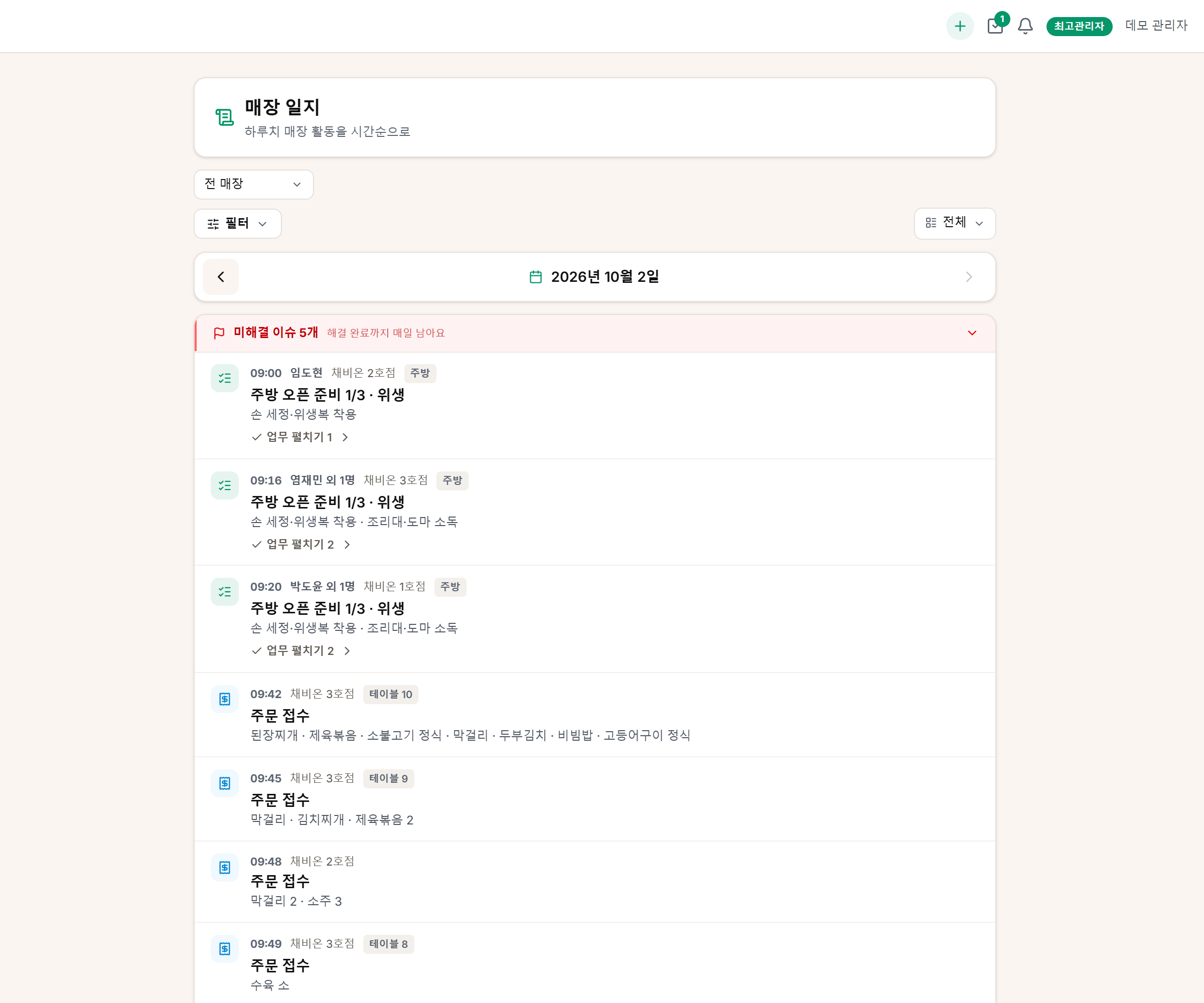
Task: Click receipt icon for 09:48 order entry
Action: (x=225, y=868)
